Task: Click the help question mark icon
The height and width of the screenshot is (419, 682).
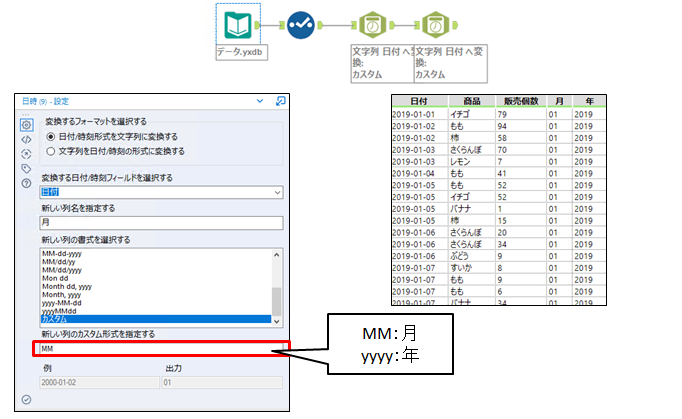Action: [26, 183]
